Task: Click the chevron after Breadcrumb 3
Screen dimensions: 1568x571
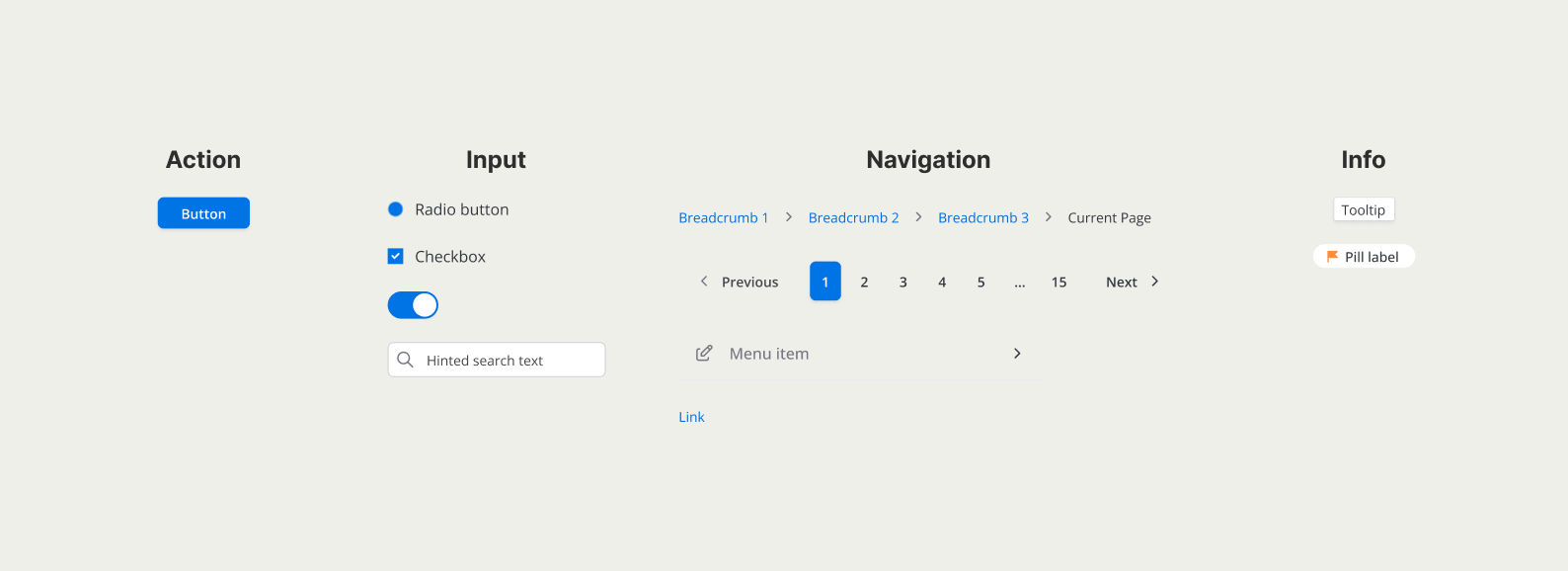Action: pos(1048,217)
